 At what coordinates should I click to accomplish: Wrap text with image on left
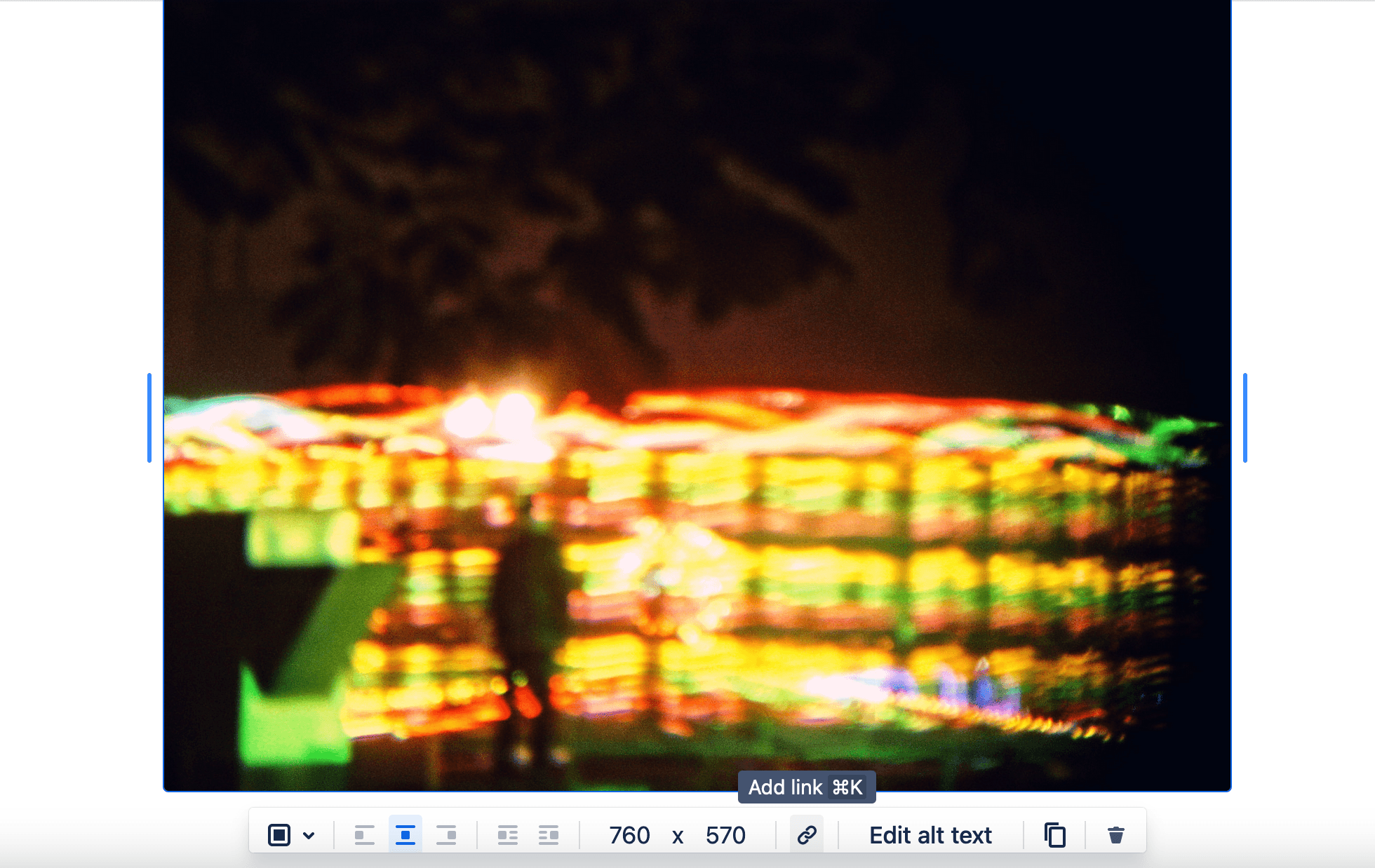pos(508,835)
